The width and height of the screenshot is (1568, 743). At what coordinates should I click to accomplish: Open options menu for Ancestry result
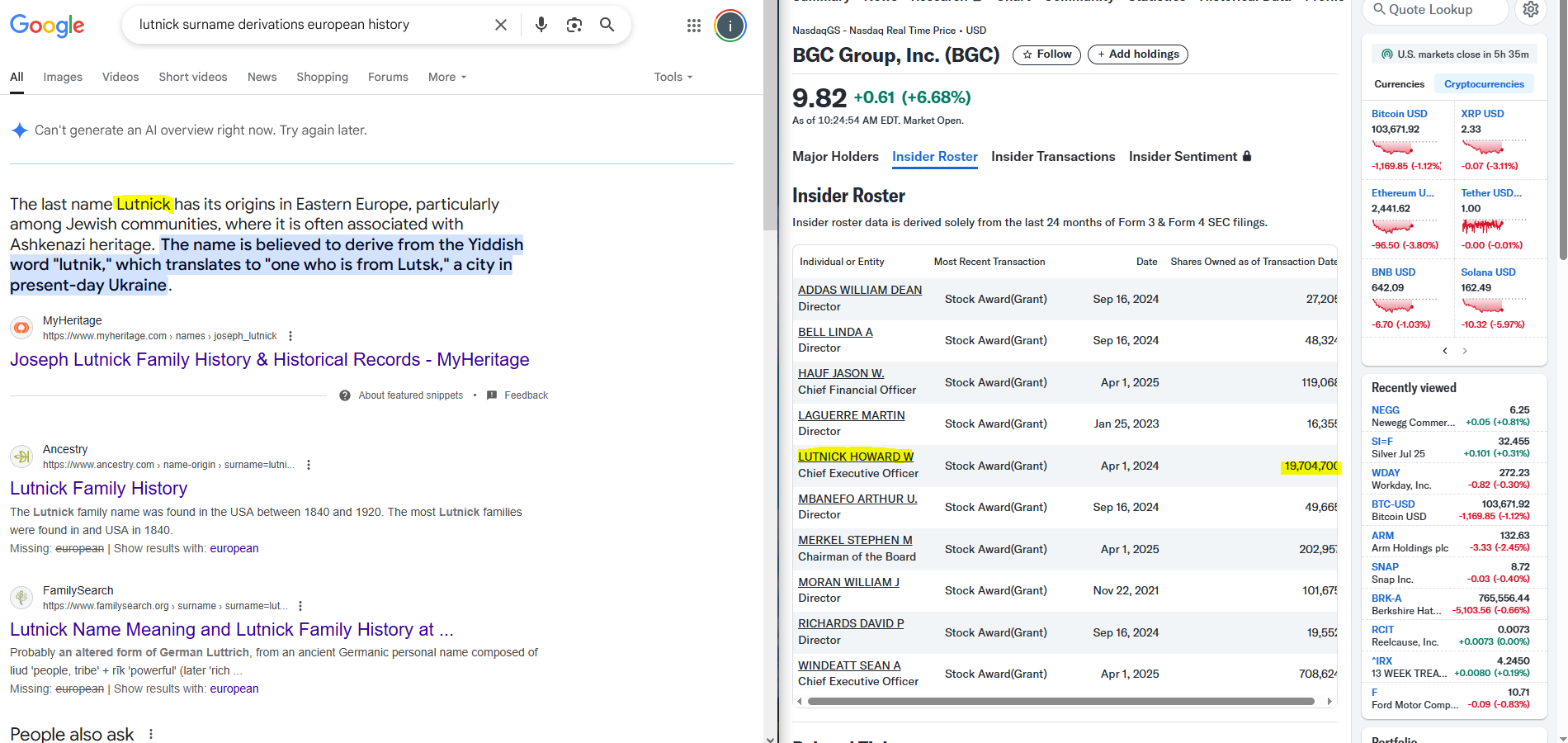point(309,465)
